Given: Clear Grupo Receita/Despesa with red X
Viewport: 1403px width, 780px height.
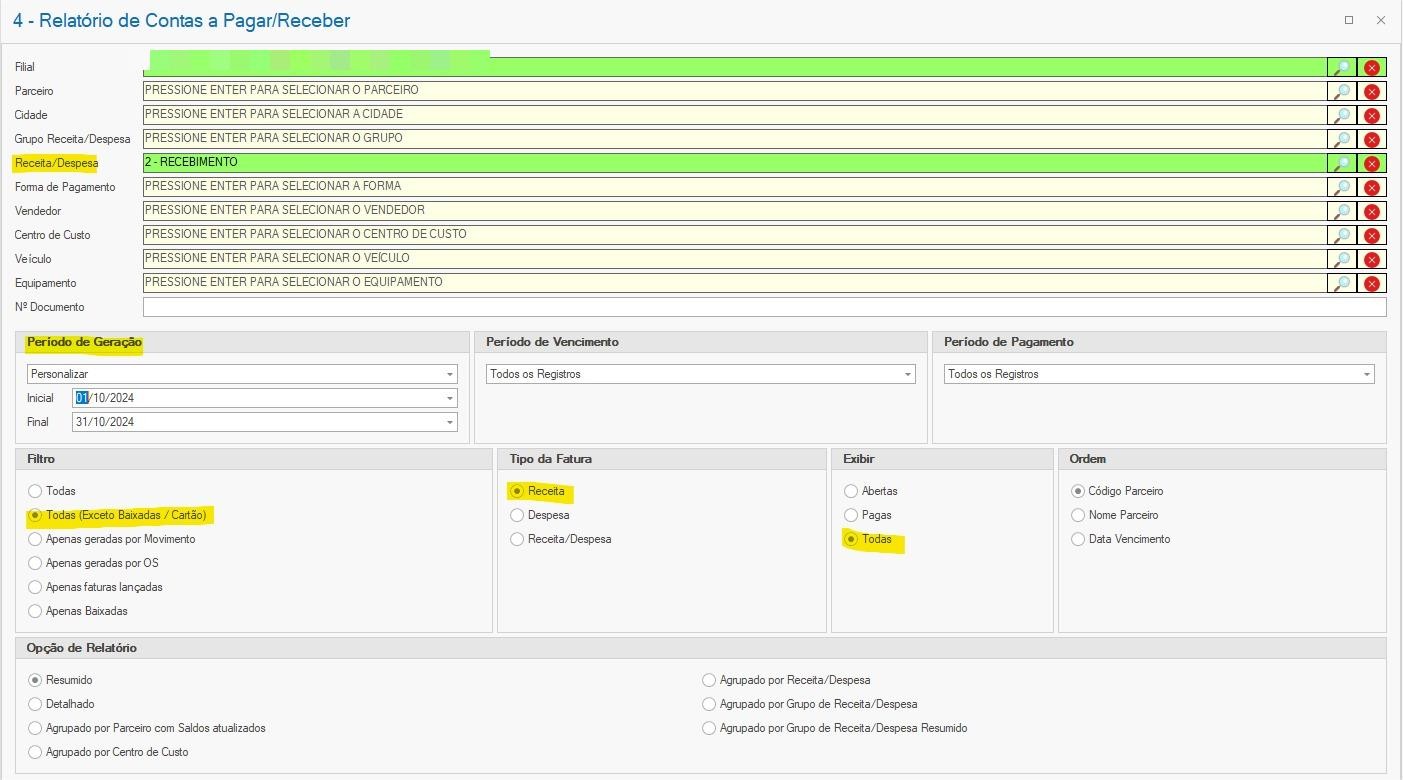Looking at the screenshot, I should pos(1372,139).
